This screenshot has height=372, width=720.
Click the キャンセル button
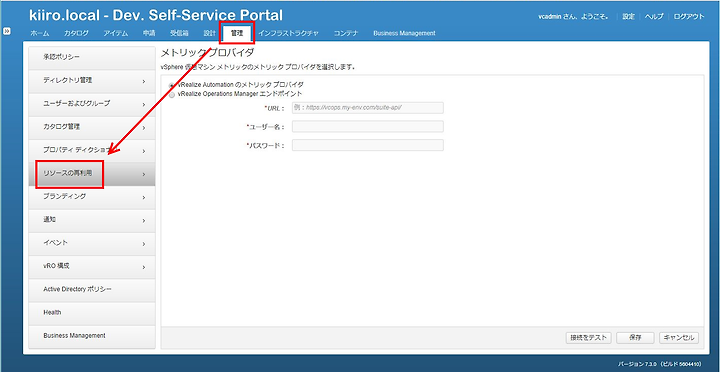coord(679,338)
